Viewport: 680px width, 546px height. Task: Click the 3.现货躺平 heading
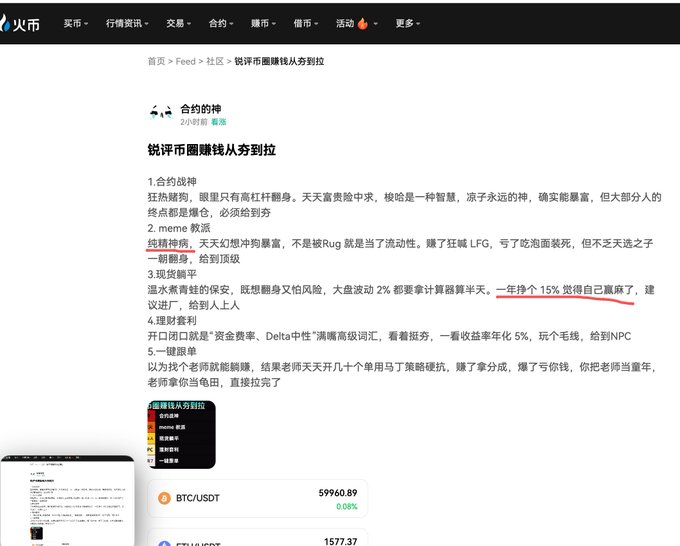(172, 274)
